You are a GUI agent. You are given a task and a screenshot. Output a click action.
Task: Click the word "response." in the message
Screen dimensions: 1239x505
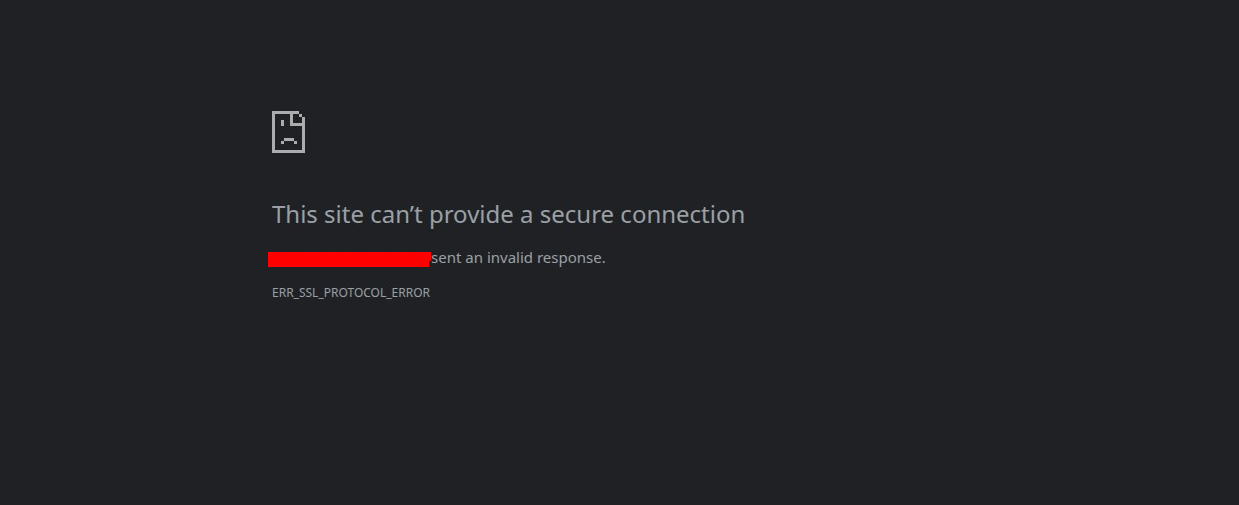[x=571, y=258]
